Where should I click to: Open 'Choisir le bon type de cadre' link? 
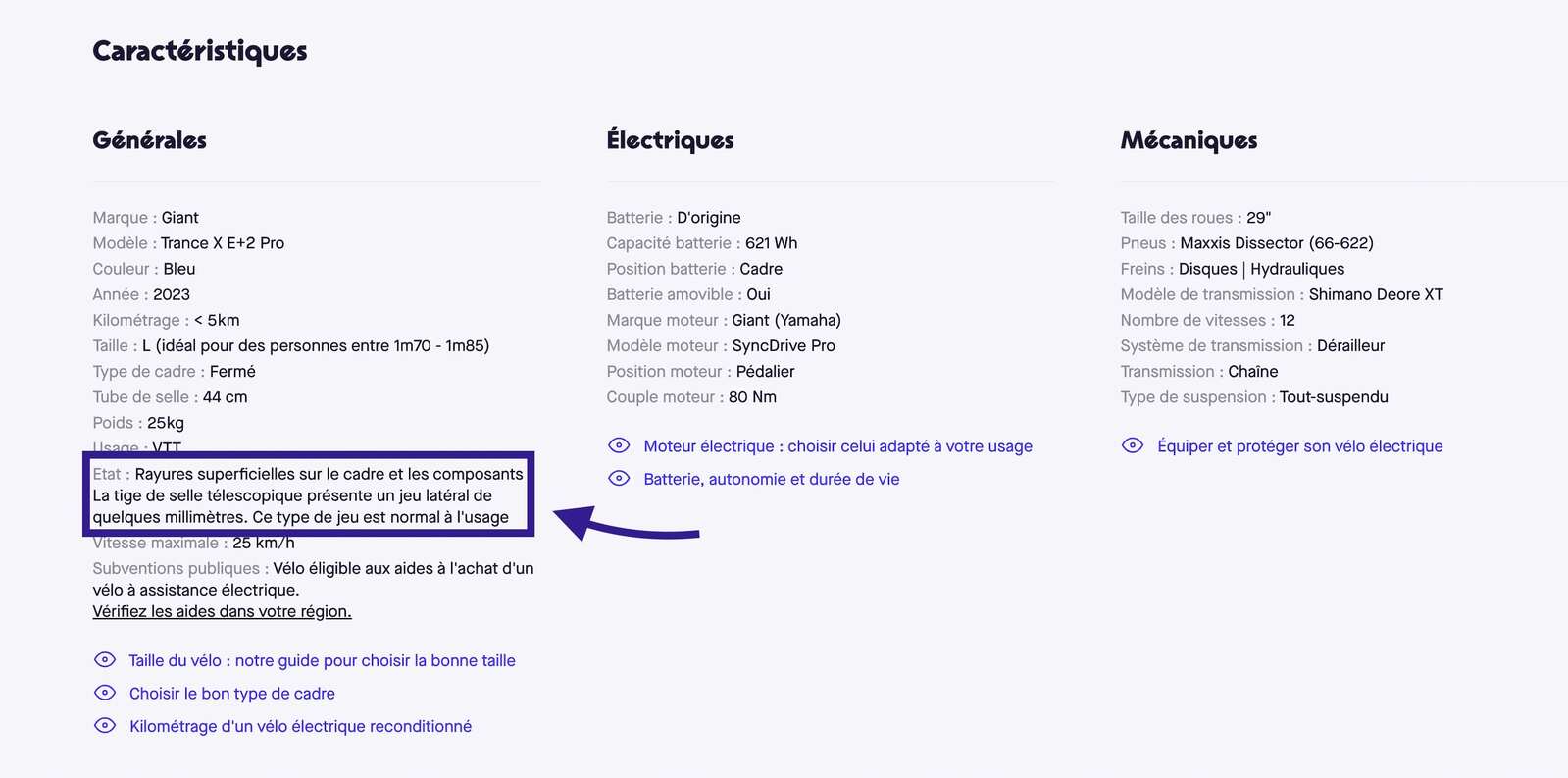point(232,694)
